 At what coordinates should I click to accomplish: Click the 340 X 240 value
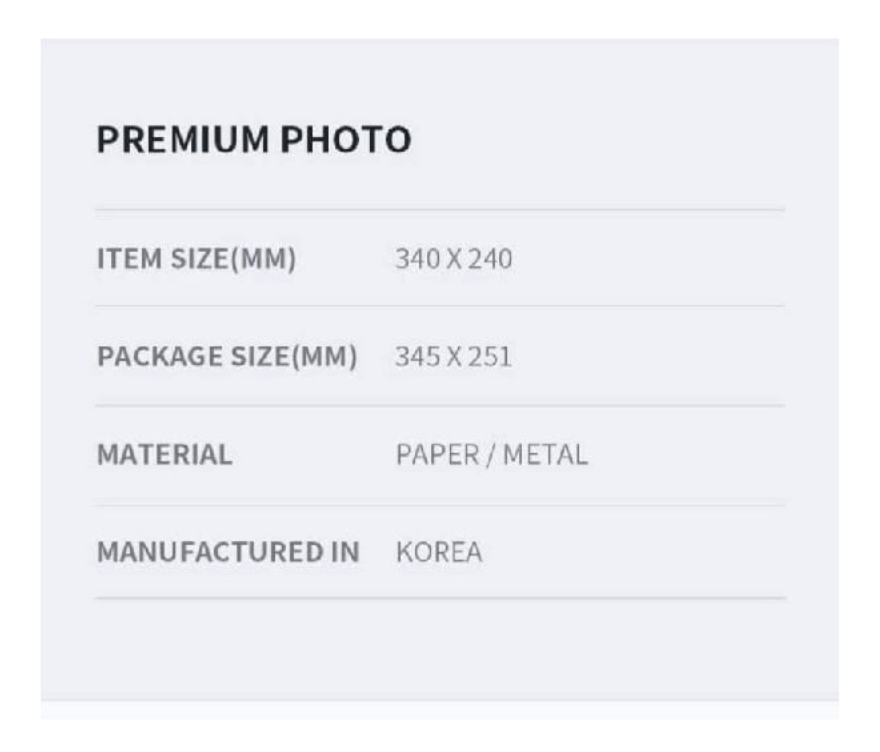click(454, 259)
